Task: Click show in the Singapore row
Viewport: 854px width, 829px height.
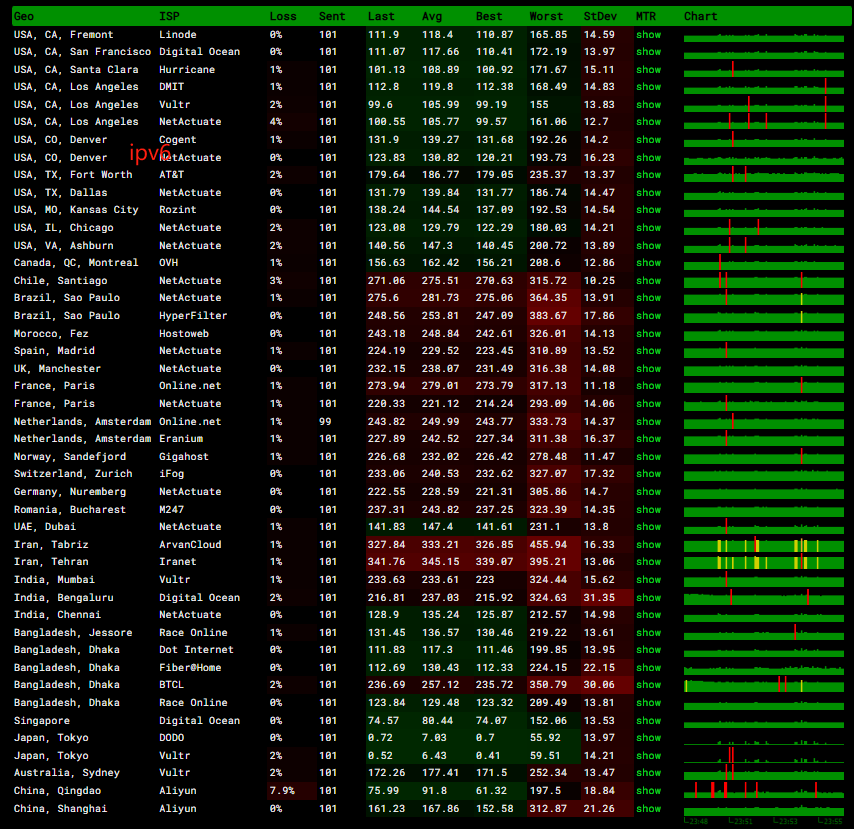Action: click(649, 721)
